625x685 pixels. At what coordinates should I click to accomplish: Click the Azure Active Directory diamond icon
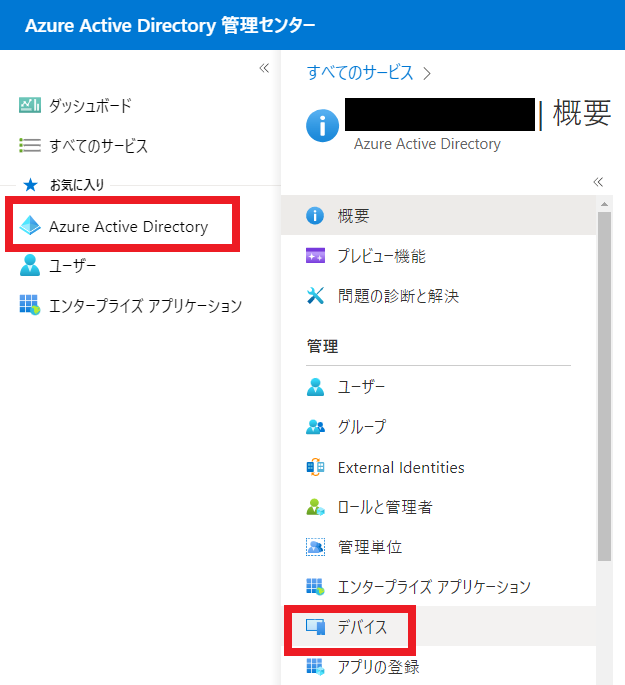tap(30, 225)
